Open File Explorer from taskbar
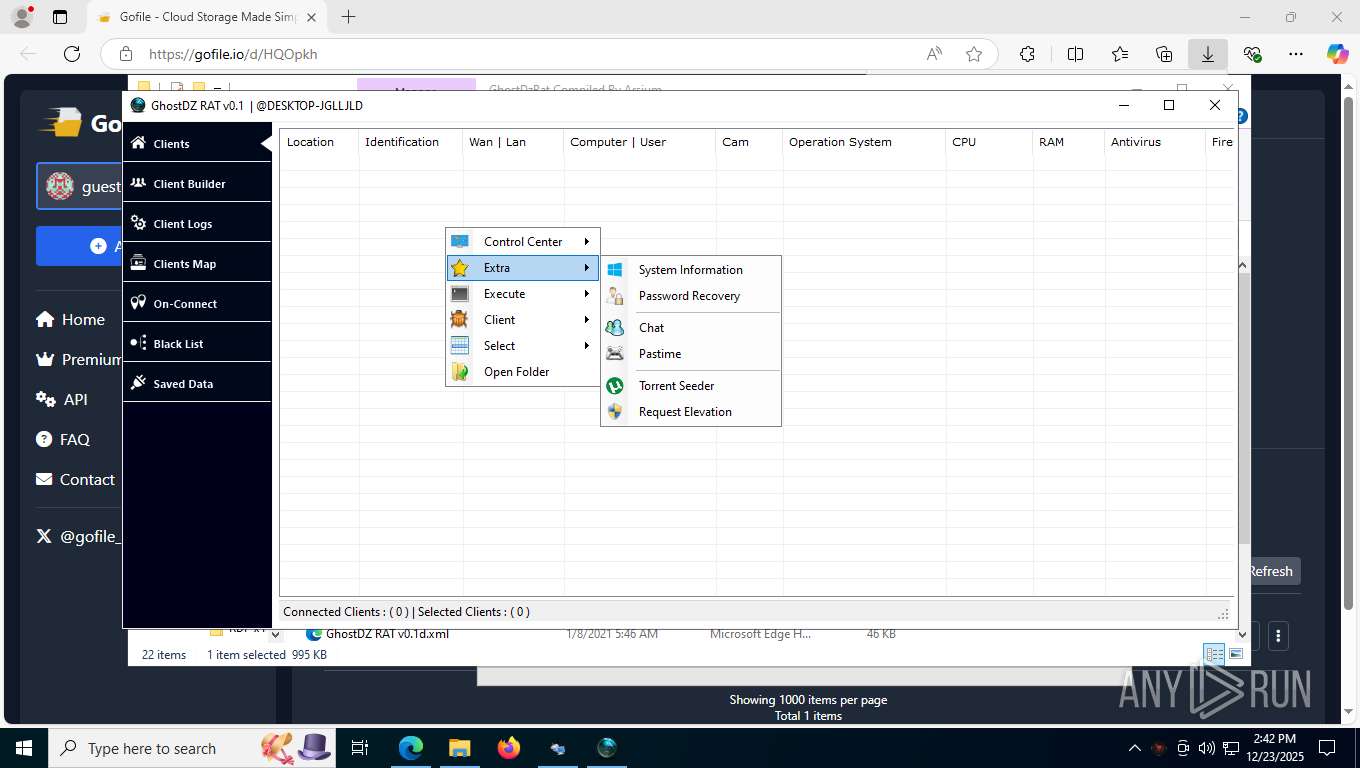This screenshot has width=1360, height=768. tap(459, 748)
